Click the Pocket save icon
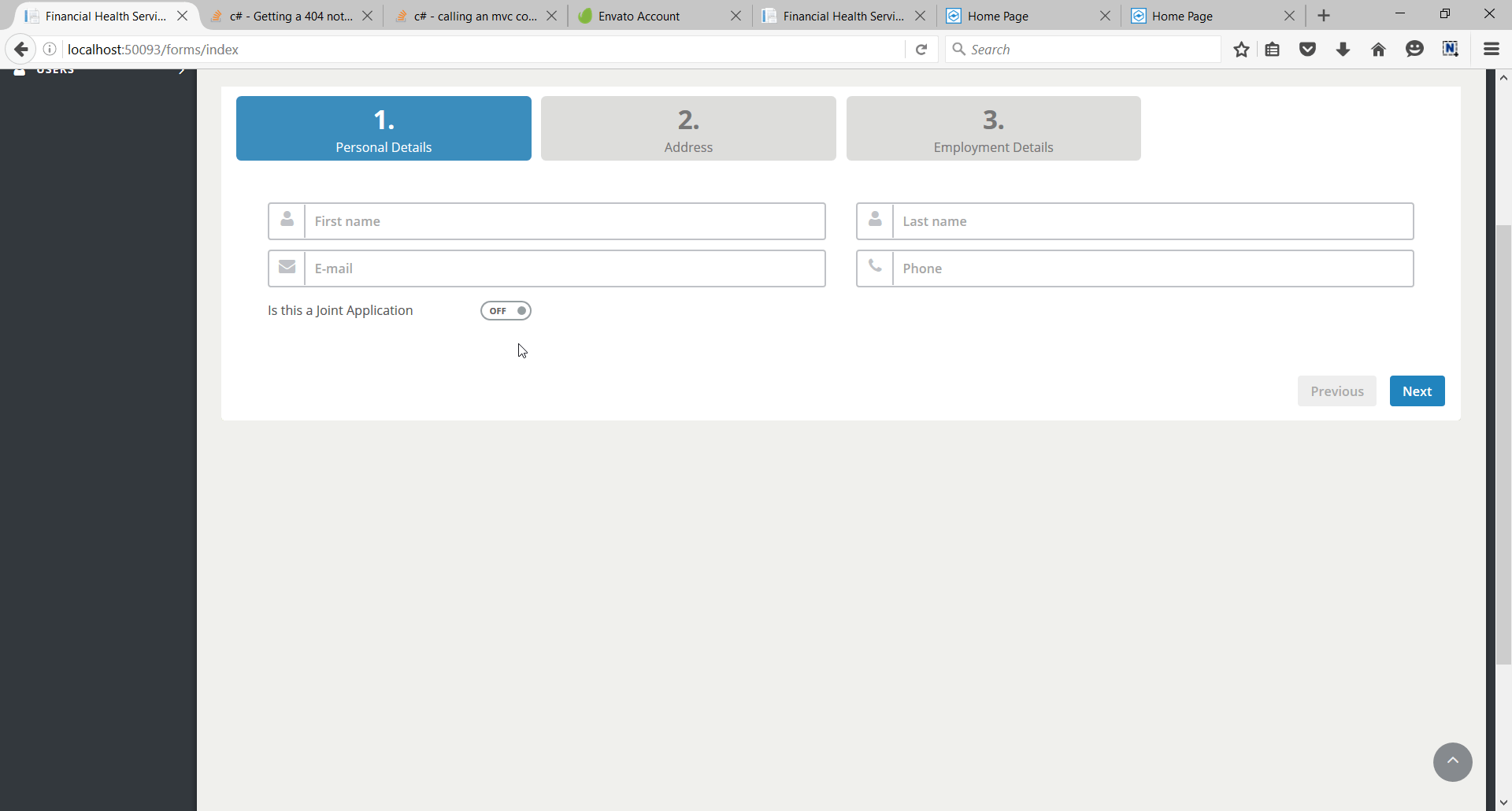 [1308, 50]
